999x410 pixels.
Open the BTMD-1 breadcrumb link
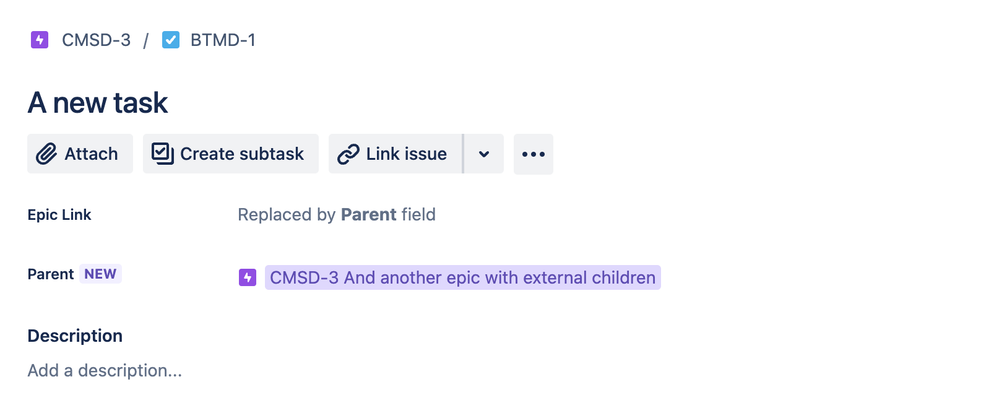(223, 40)
